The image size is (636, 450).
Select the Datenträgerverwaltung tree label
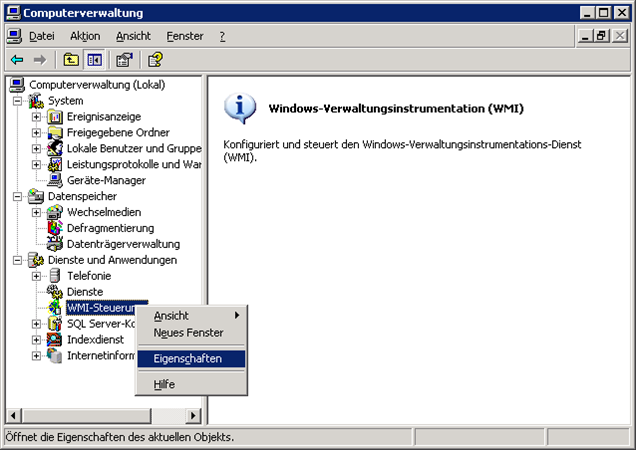click(x=123, y=244)
